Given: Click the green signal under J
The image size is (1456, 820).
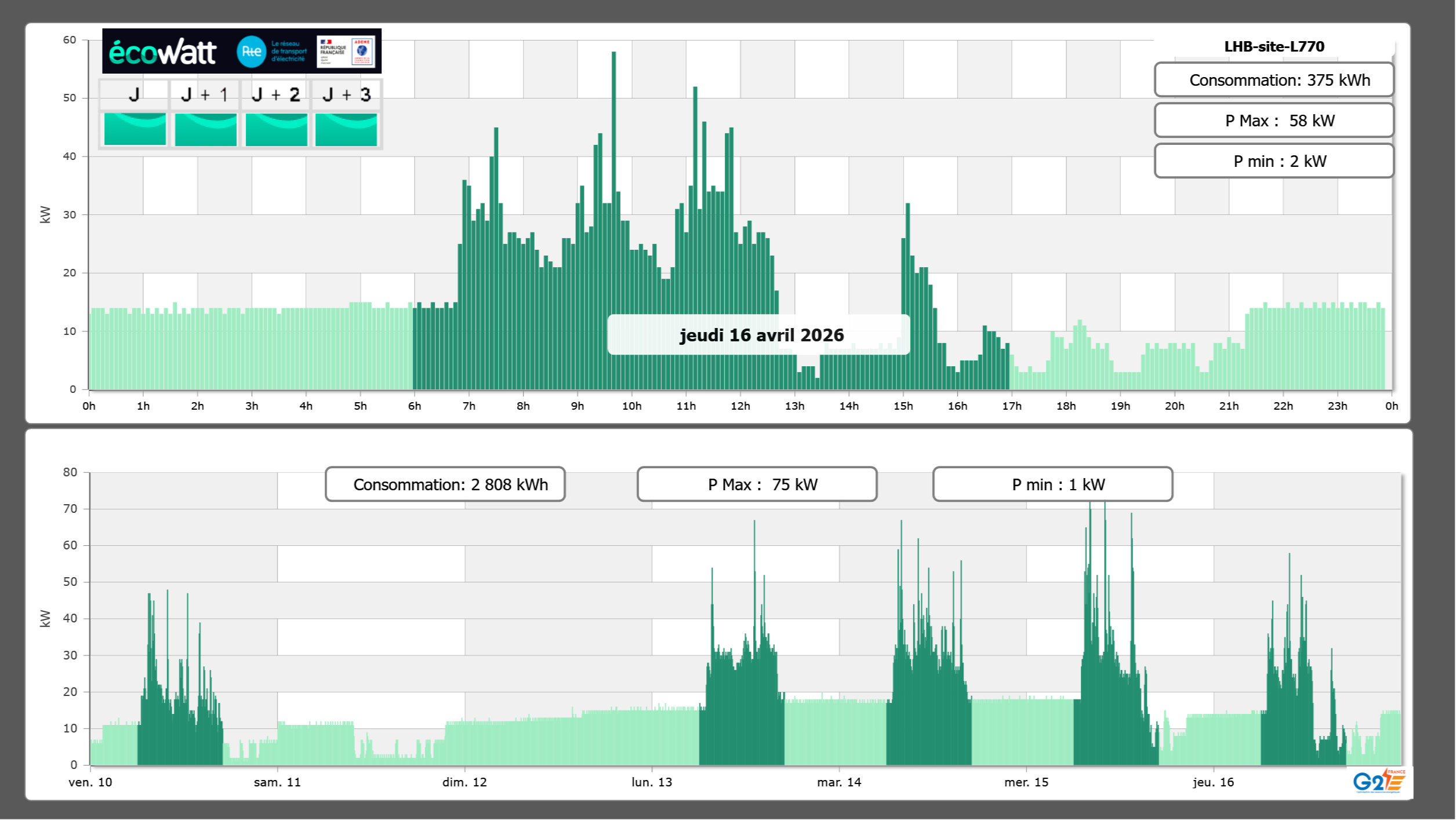Looking at the screenshot, I should [x=135, y=129].
